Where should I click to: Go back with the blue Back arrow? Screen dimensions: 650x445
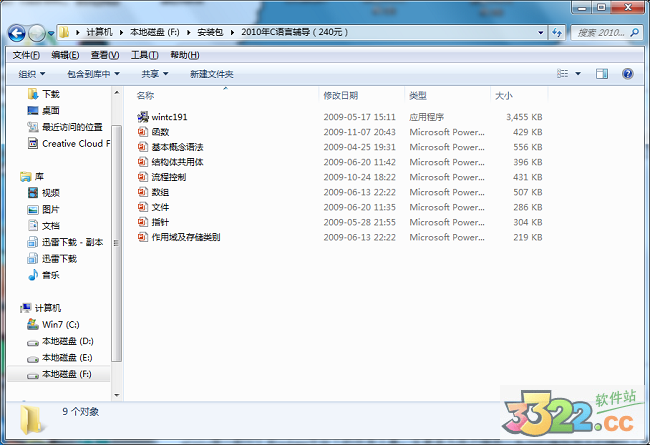(x=17, y=33)
